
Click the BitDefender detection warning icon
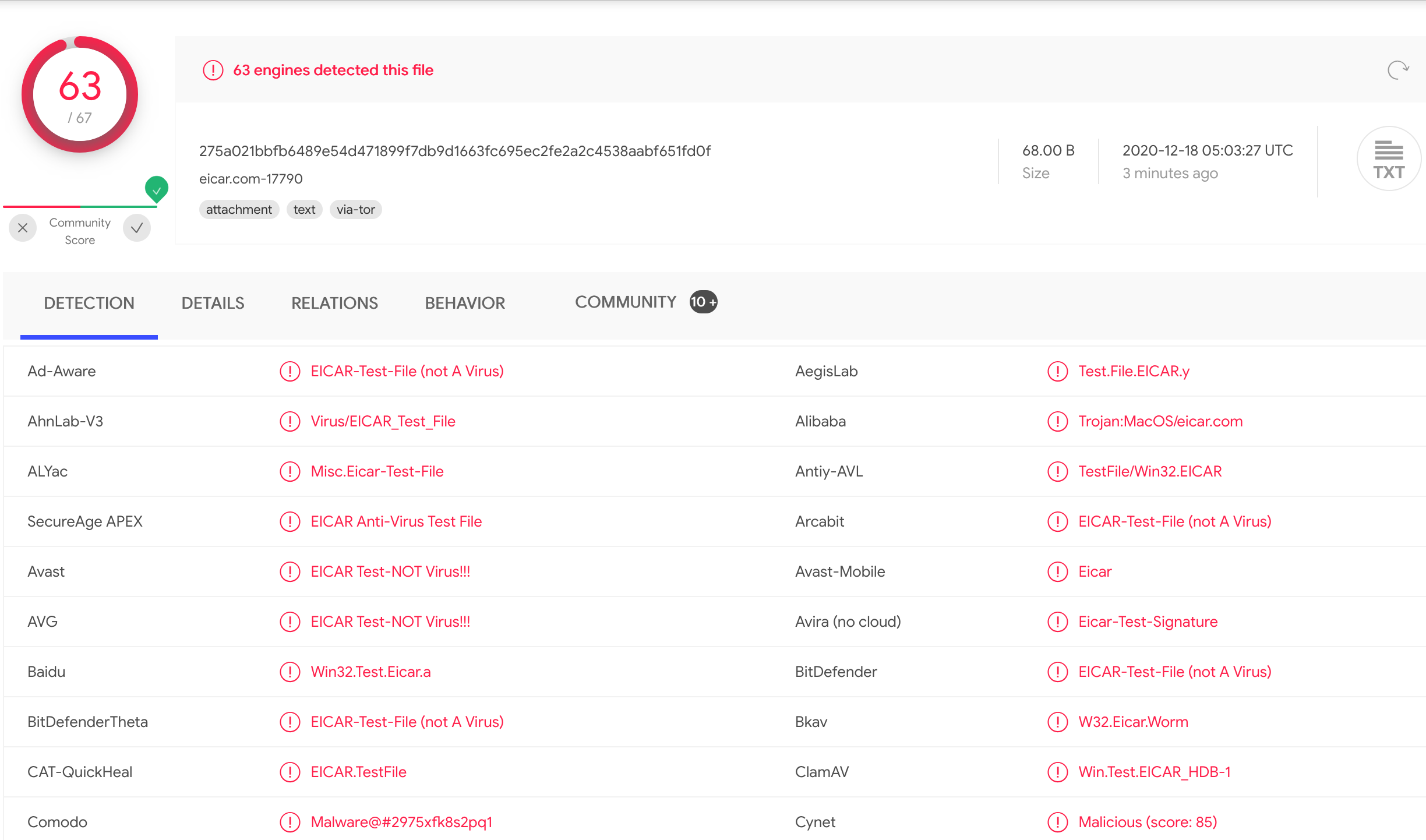(x=1058, y=672)
